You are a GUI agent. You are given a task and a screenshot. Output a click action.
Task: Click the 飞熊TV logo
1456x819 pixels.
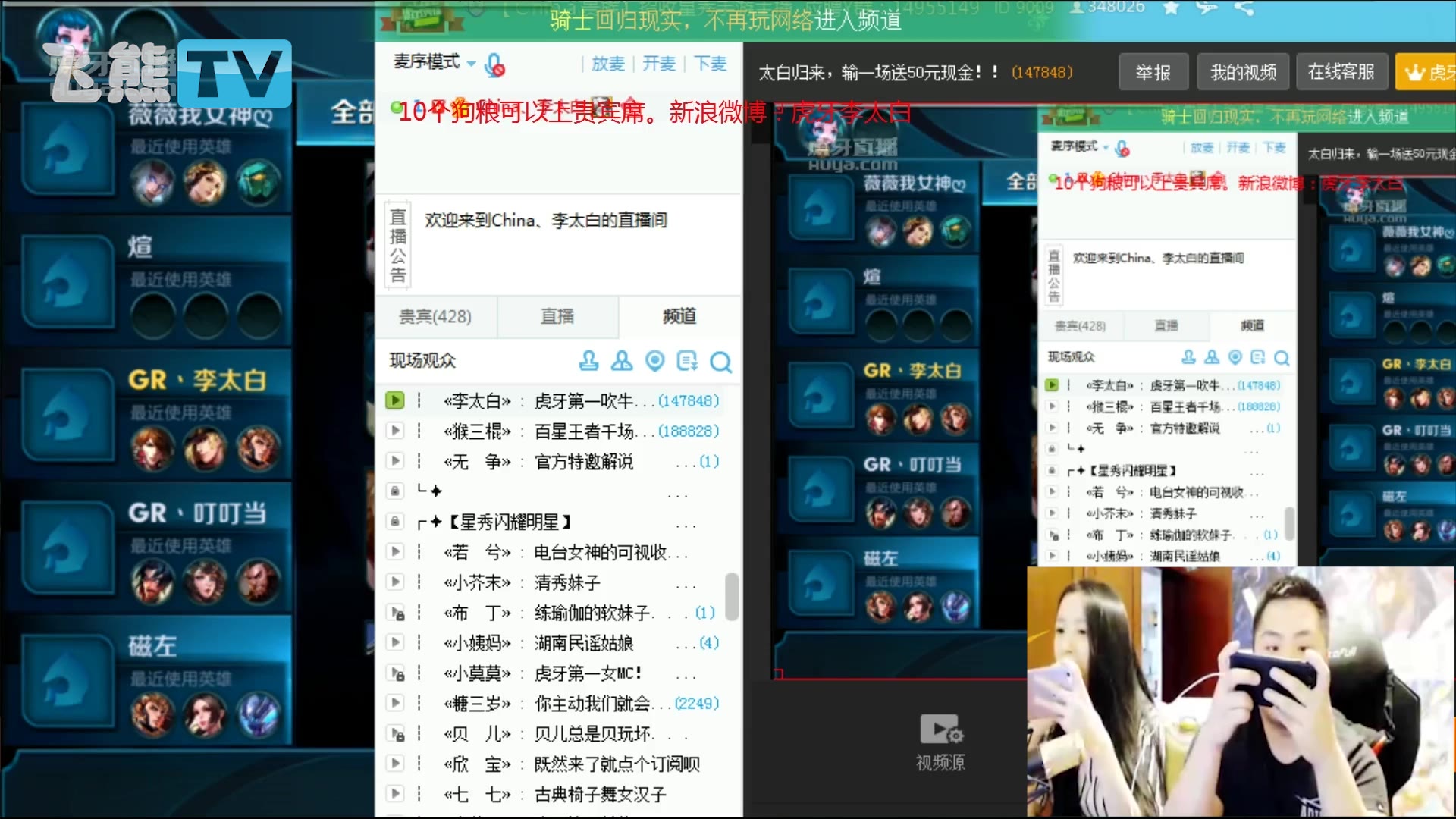(x=168, y=72)
